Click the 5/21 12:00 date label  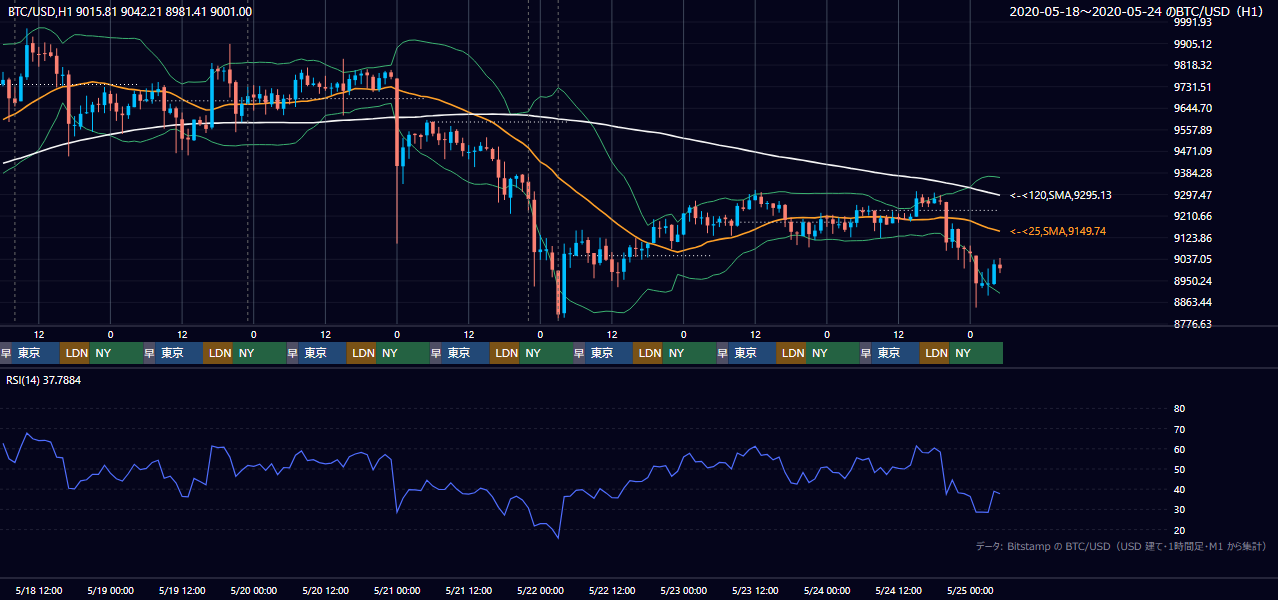point(468,591)
